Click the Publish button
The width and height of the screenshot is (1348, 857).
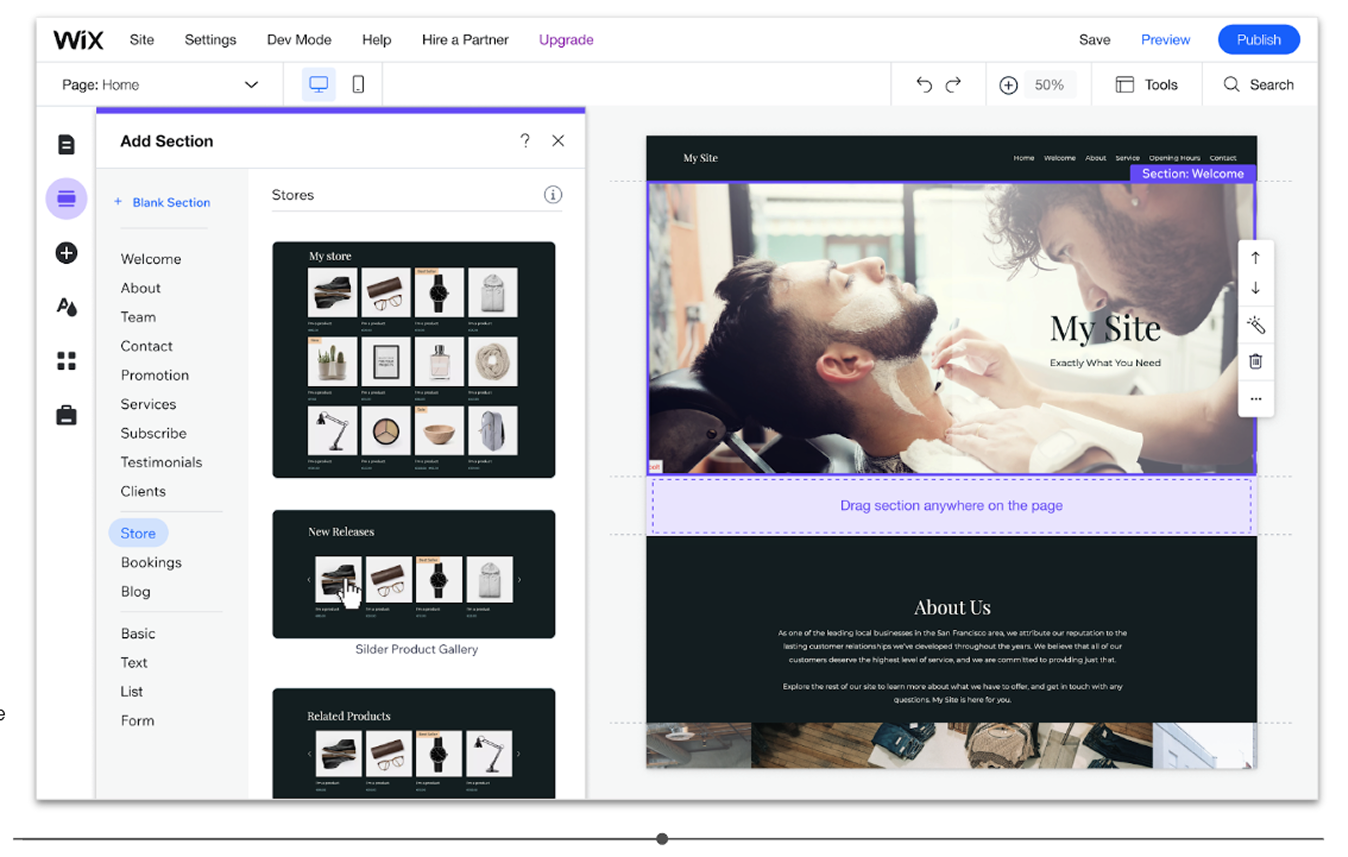pyautogui.click(x=1258, y=40)
